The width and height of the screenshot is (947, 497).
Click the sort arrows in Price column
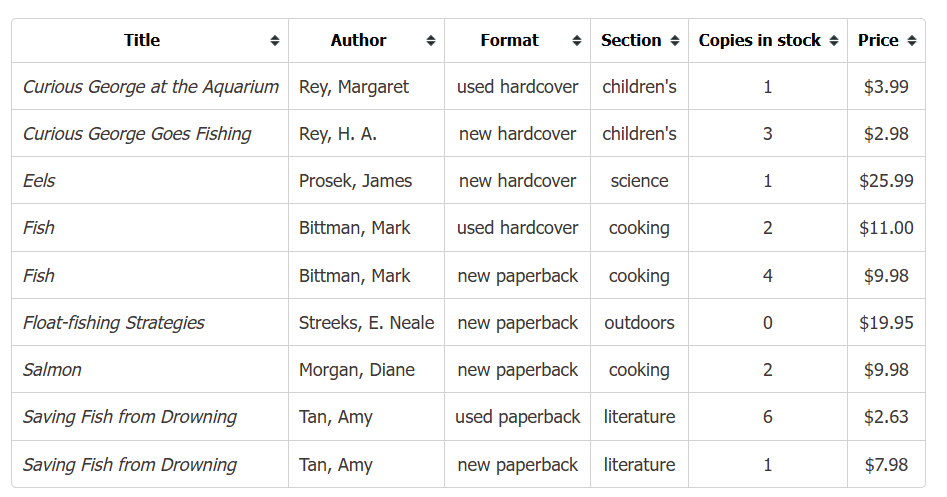pos(911,41)
